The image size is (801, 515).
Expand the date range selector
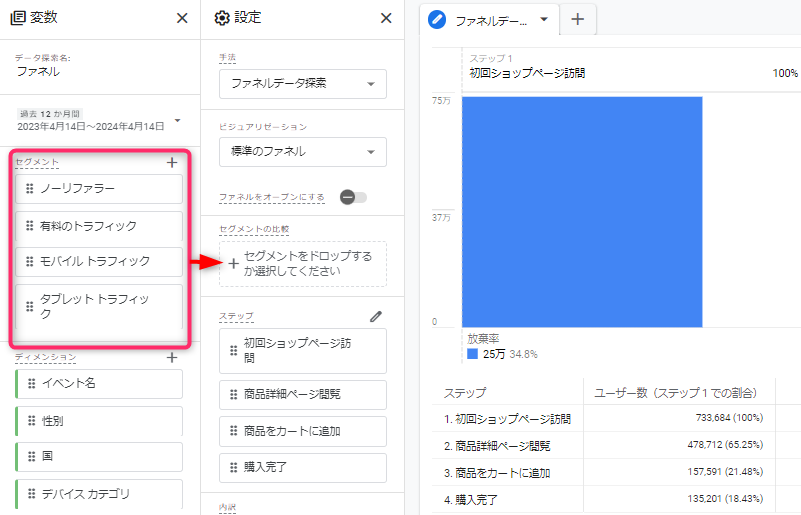coord(178,121)
